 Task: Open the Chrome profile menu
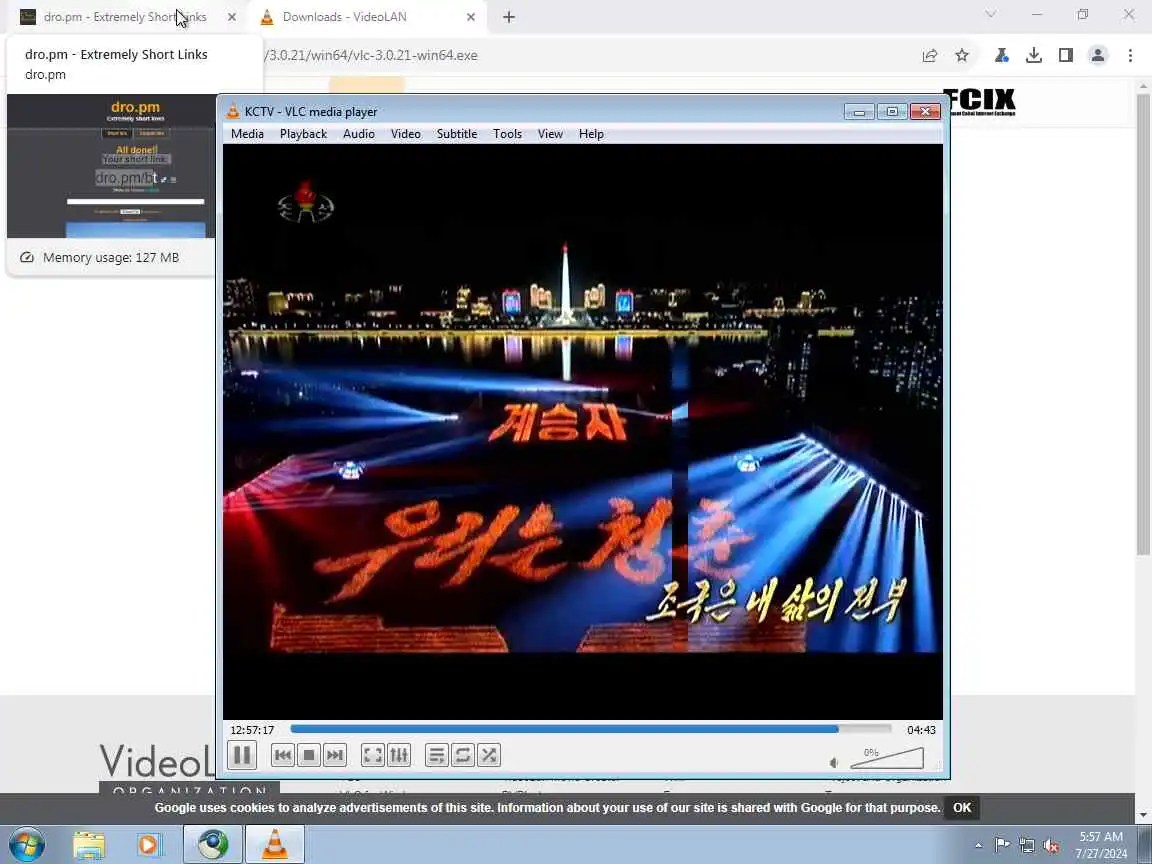pos(1098,55)
